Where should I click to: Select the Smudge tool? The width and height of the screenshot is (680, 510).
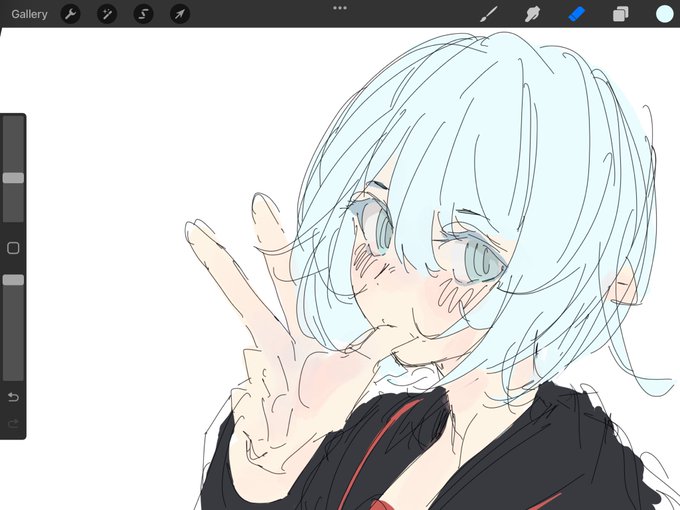coord(532,14)
